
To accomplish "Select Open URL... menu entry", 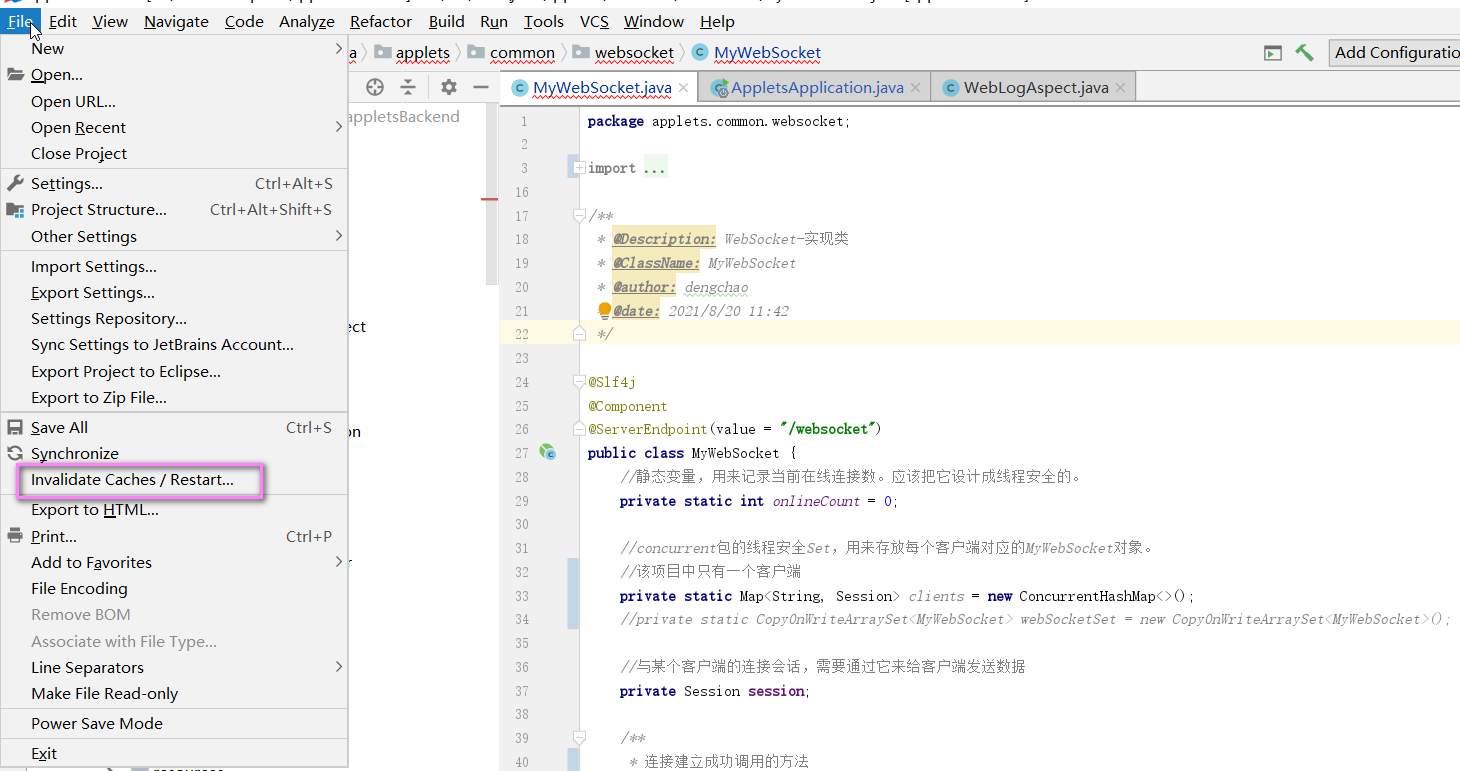I will [x=174, y=101].
